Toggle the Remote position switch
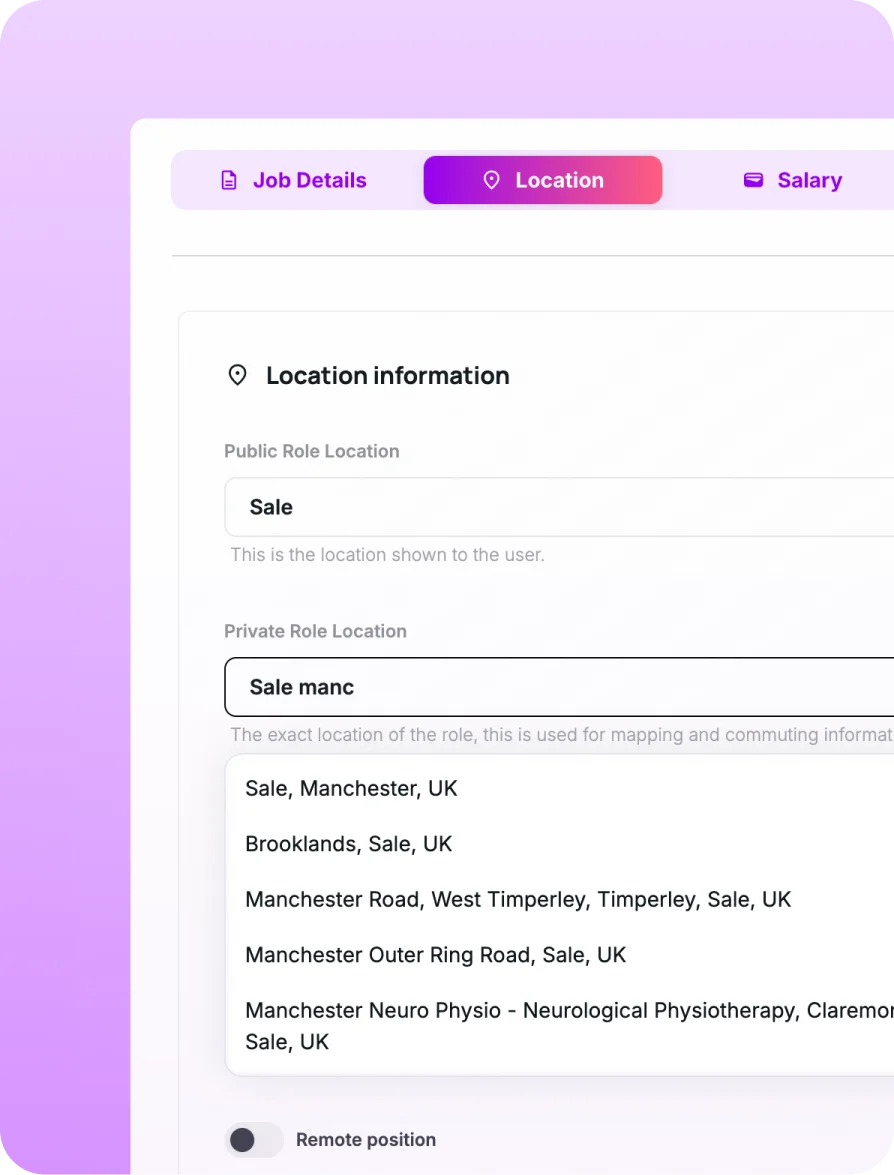Screen dimensions: 894x1175 click(x=253, y=1140)
